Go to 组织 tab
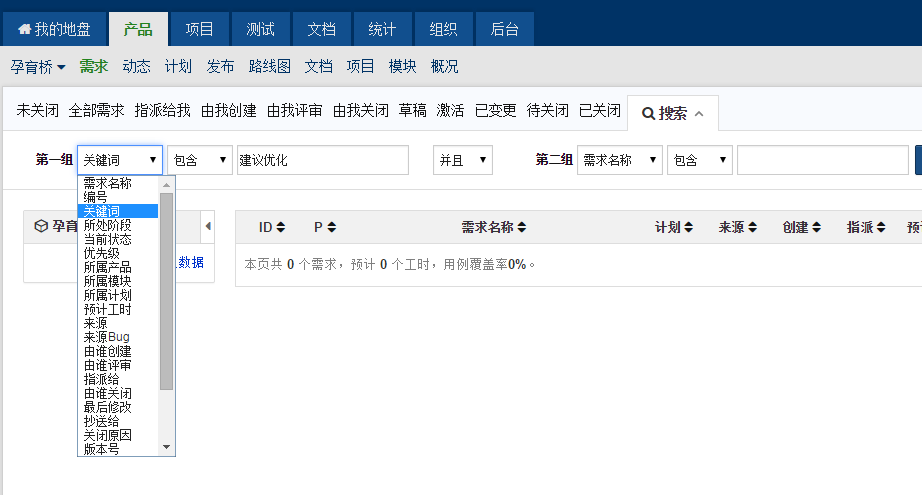Image resolution: width=922 pixels, height=495 pixels. coord(443,29)
